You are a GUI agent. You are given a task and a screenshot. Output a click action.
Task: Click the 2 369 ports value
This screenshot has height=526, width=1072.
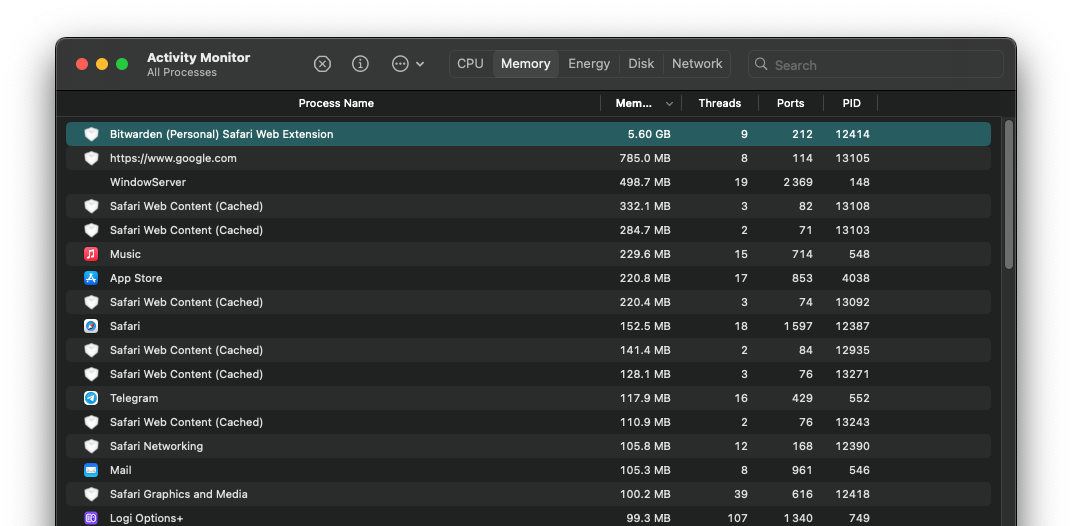(797, 182)
